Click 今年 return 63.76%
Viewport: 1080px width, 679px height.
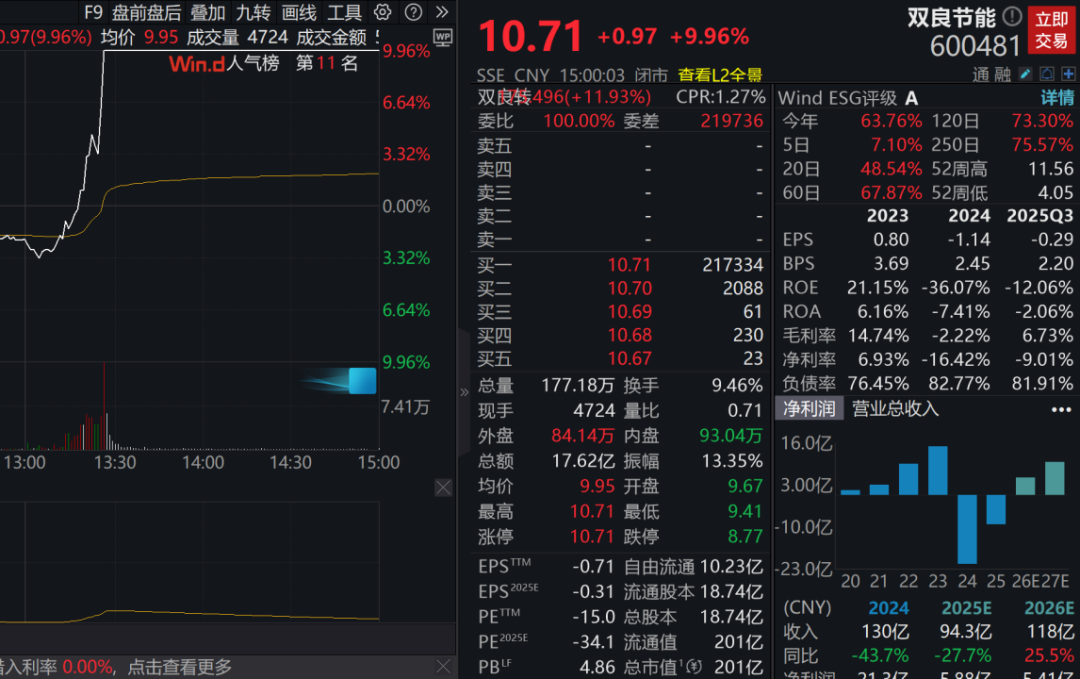[891, 121]
